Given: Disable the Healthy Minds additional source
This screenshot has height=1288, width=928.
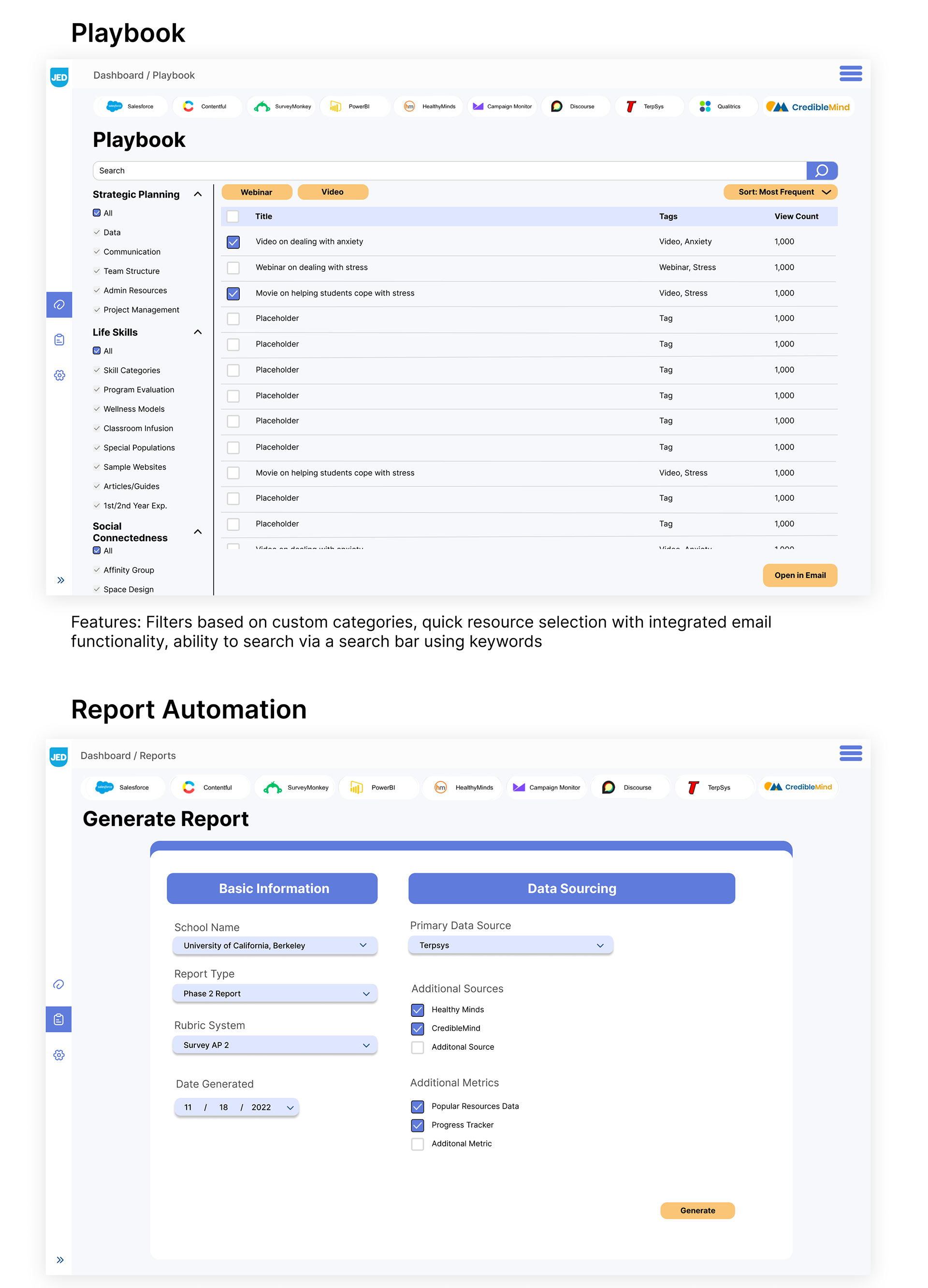Looking at the screenshot, I should click(x=418, y=1010).
